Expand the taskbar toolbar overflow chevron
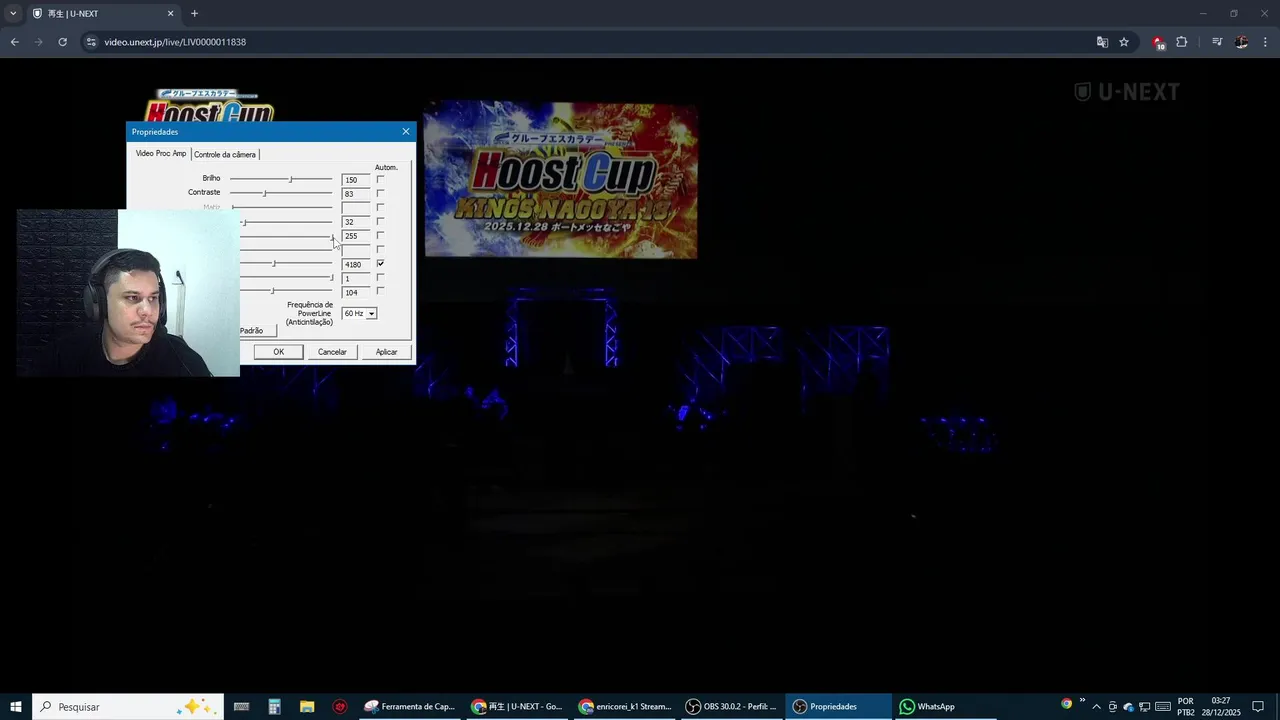This screenshot has width=1280, height=720. [x=1082, y=701]
